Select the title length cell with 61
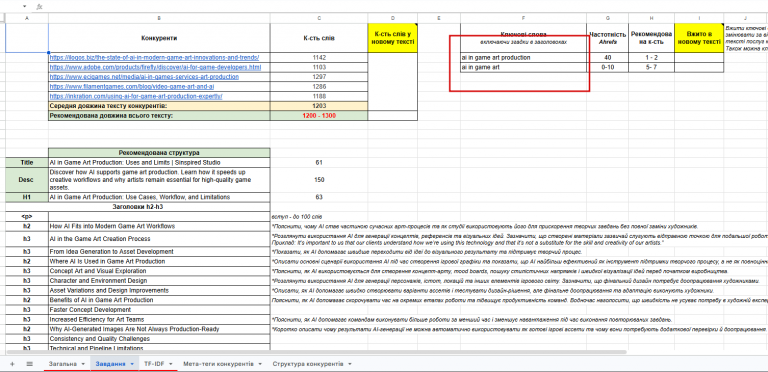 coord(319,162)
